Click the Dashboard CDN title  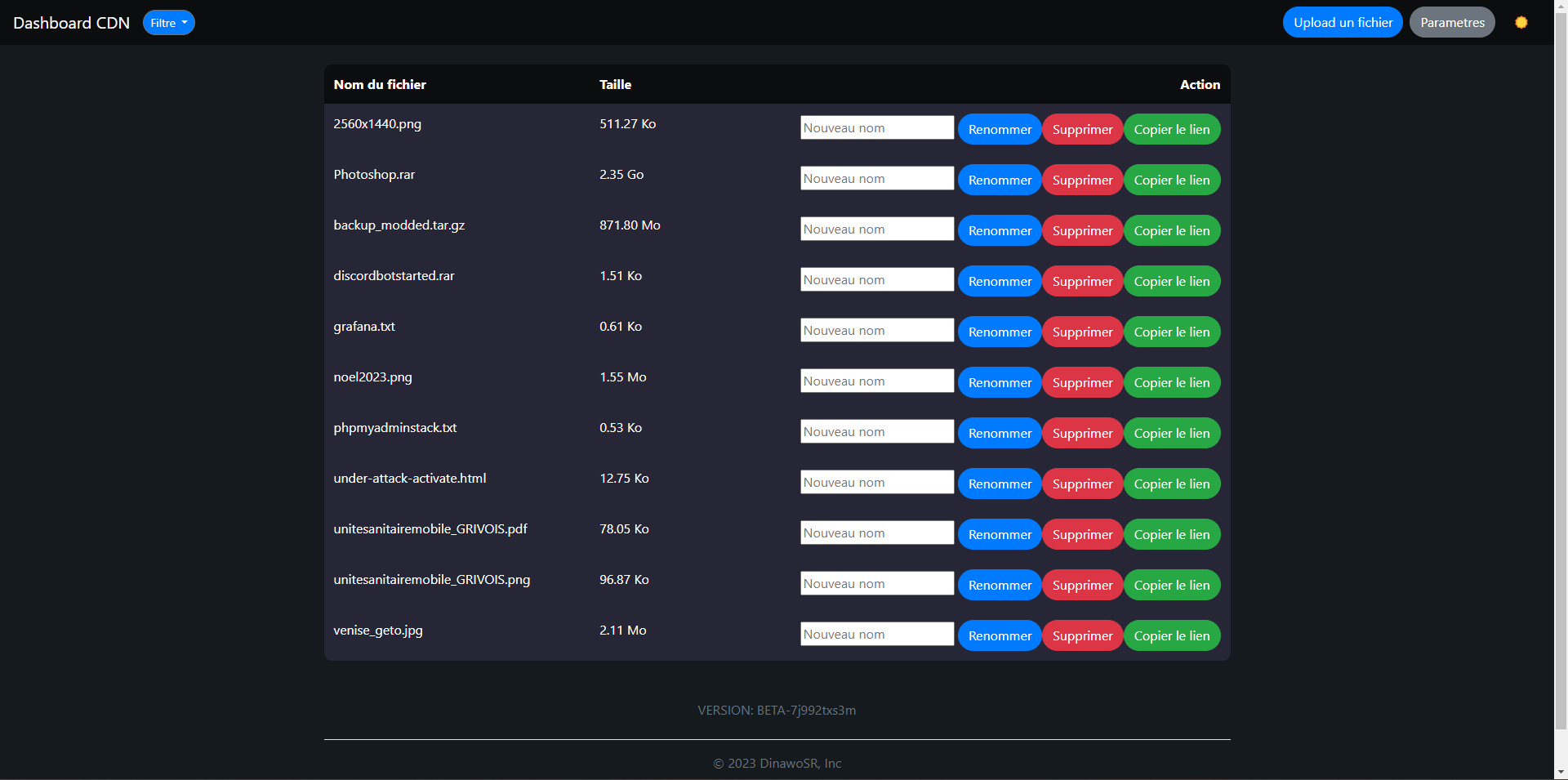(72, 23)
